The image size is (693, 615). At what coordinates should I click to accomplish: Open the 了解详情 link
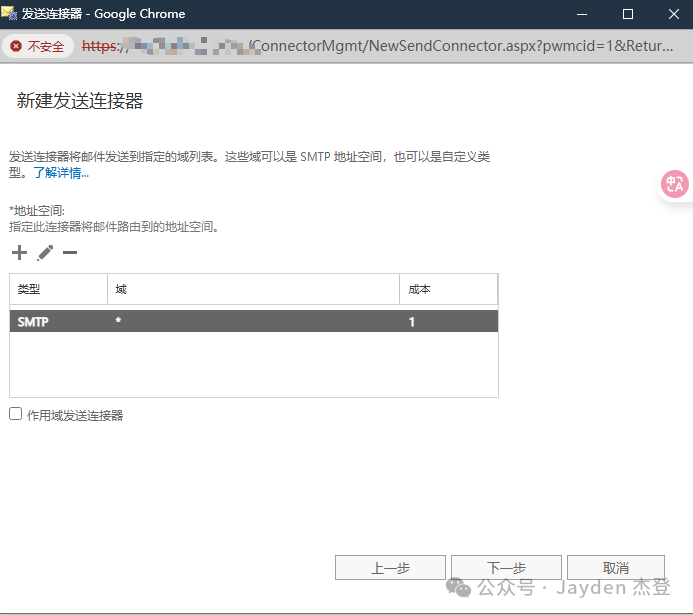pyautogui.click(x=60, y=173)
